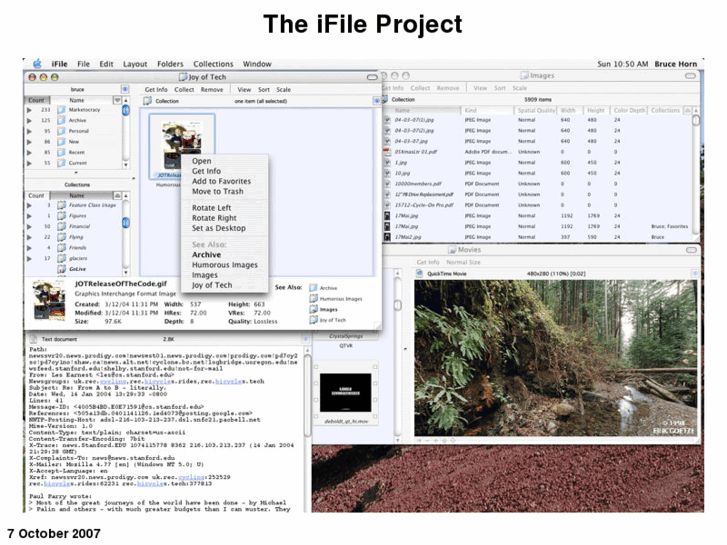
Task: Open the Name column dropdown in folder list
Action: coord(117,100)
